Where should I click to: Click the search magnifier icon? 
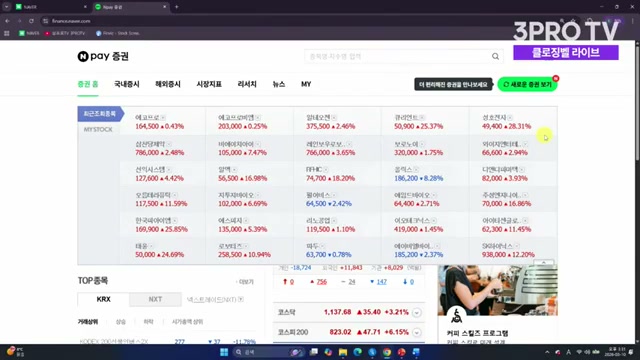(x=495, y=56)
